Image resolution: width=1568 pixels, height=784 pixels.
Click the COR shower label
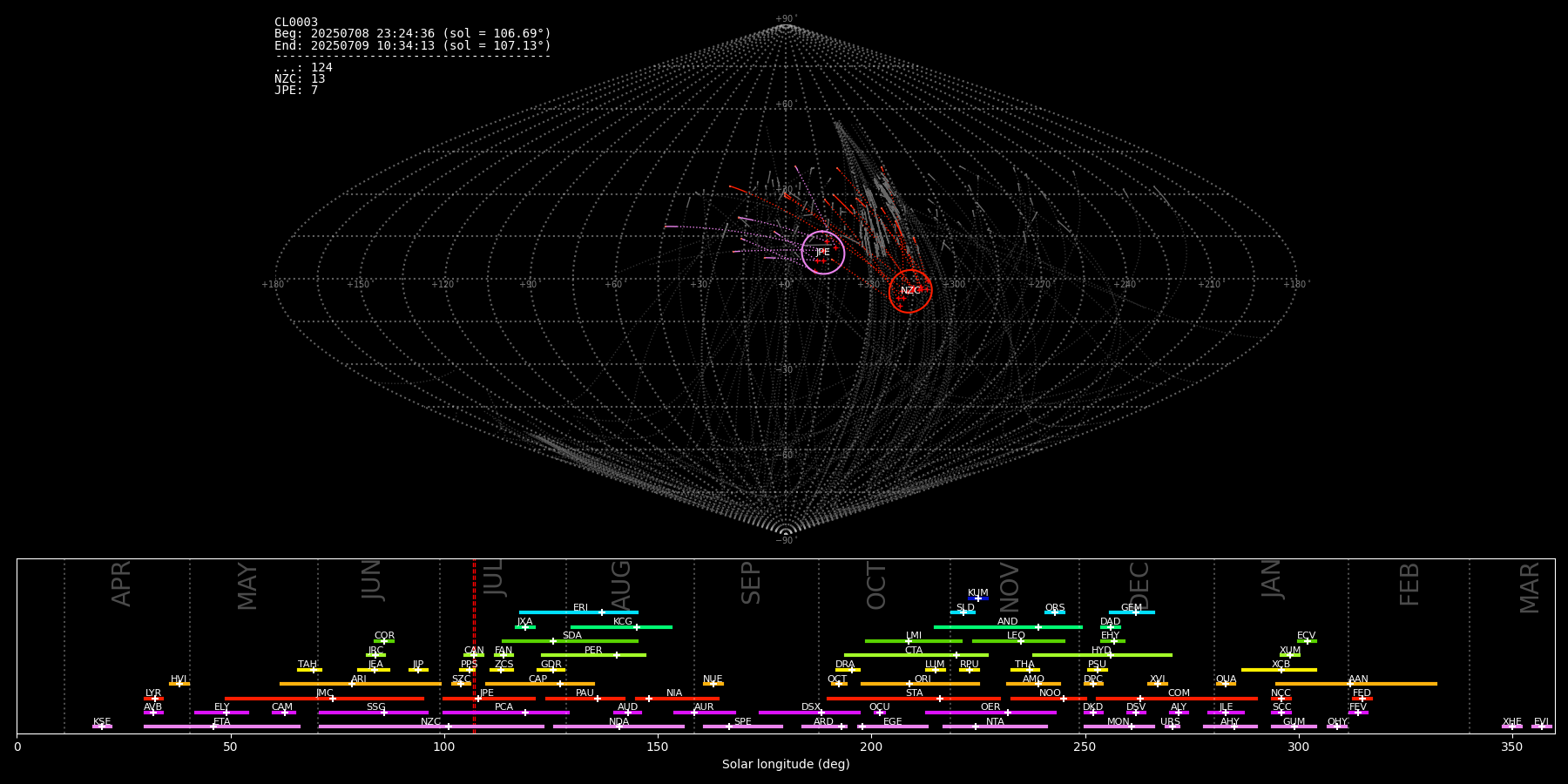tap(384, 636)
